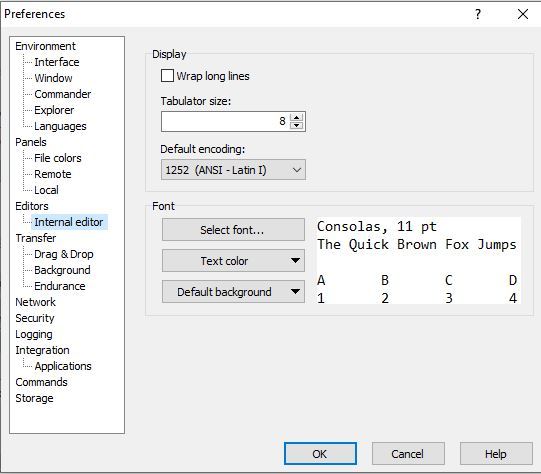The width and height of the screenshot is (541, 474).
Task: Go to Logging preferences
Action: (x=34, y=334)
